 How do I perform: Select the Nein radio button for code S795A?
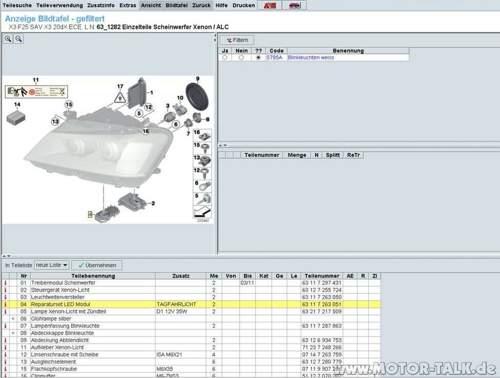tap(241, 57)
